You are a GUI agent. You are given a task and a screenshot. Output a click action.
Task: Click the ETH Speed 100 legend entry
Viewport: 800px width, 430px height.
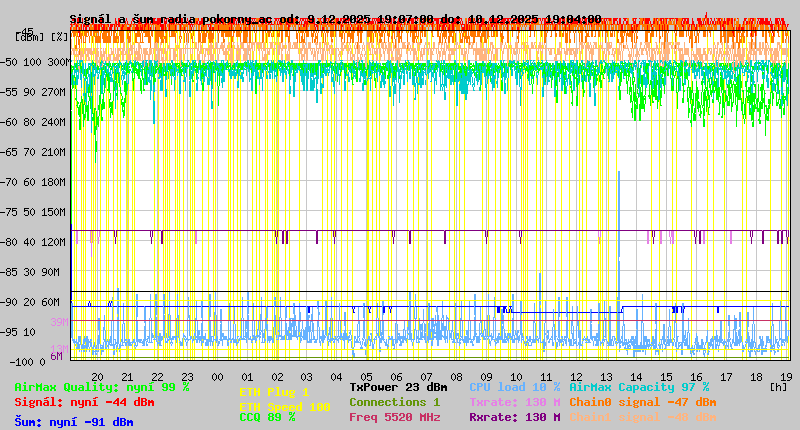(x=284, y=407)
